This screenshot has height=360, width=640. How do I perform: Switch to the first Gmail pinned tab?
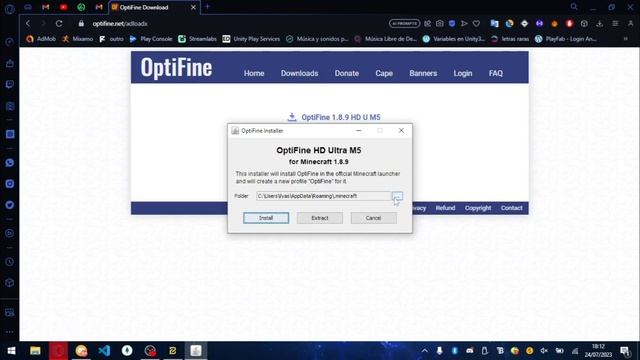46,7
